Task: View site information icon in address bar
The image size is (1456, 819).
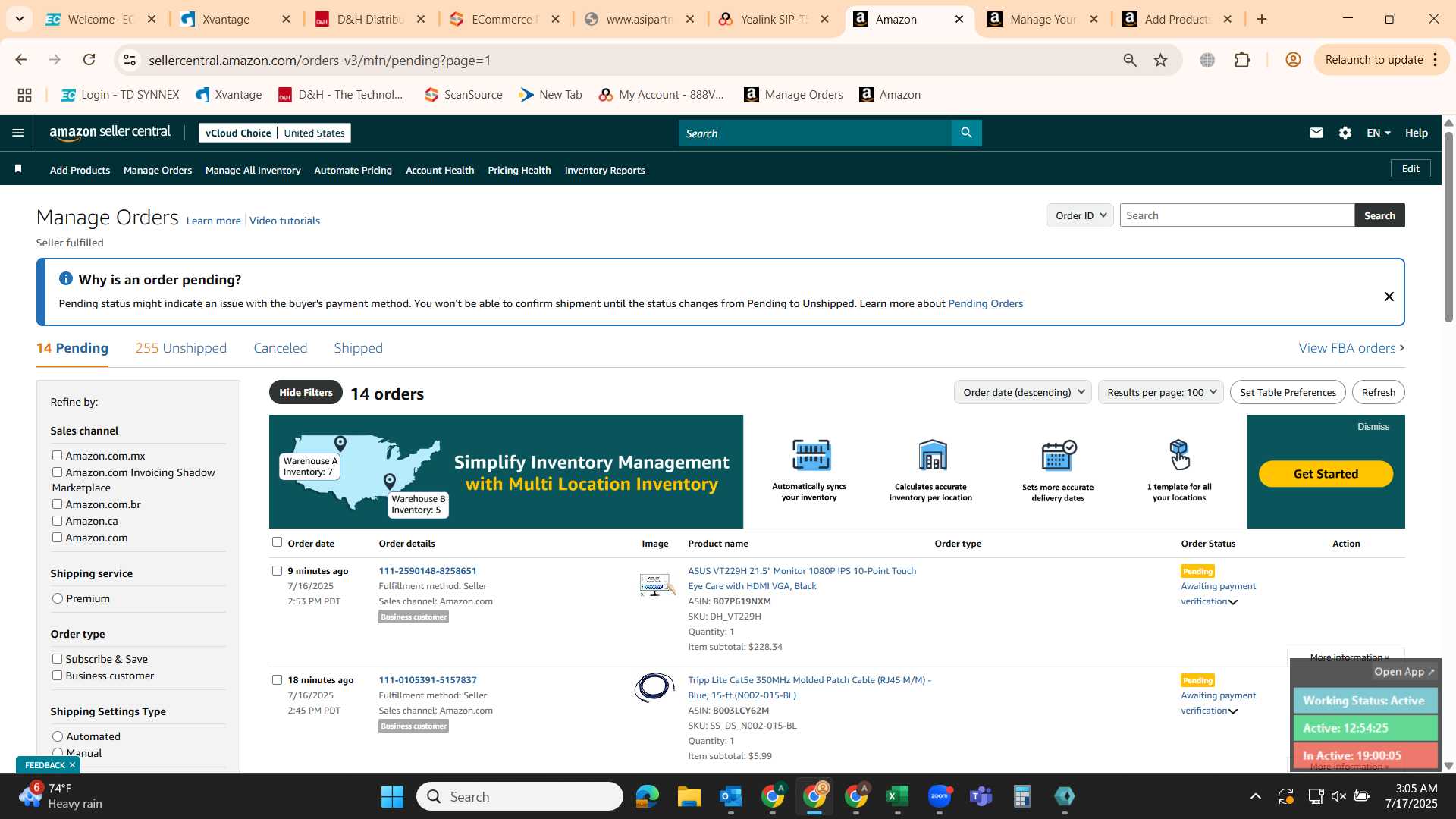Action: (x=130, y=60)
